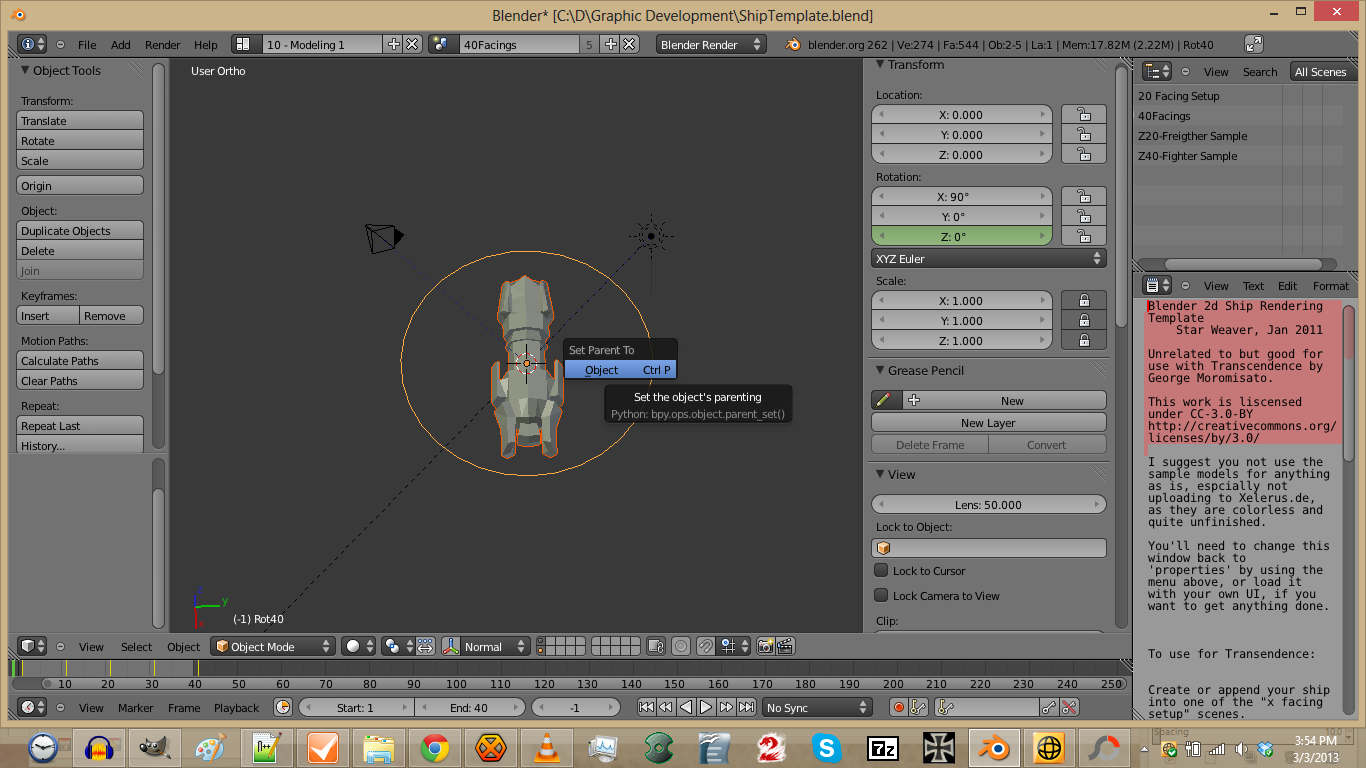Enable the Lock to Cursor checkbox

coord(881,570)
